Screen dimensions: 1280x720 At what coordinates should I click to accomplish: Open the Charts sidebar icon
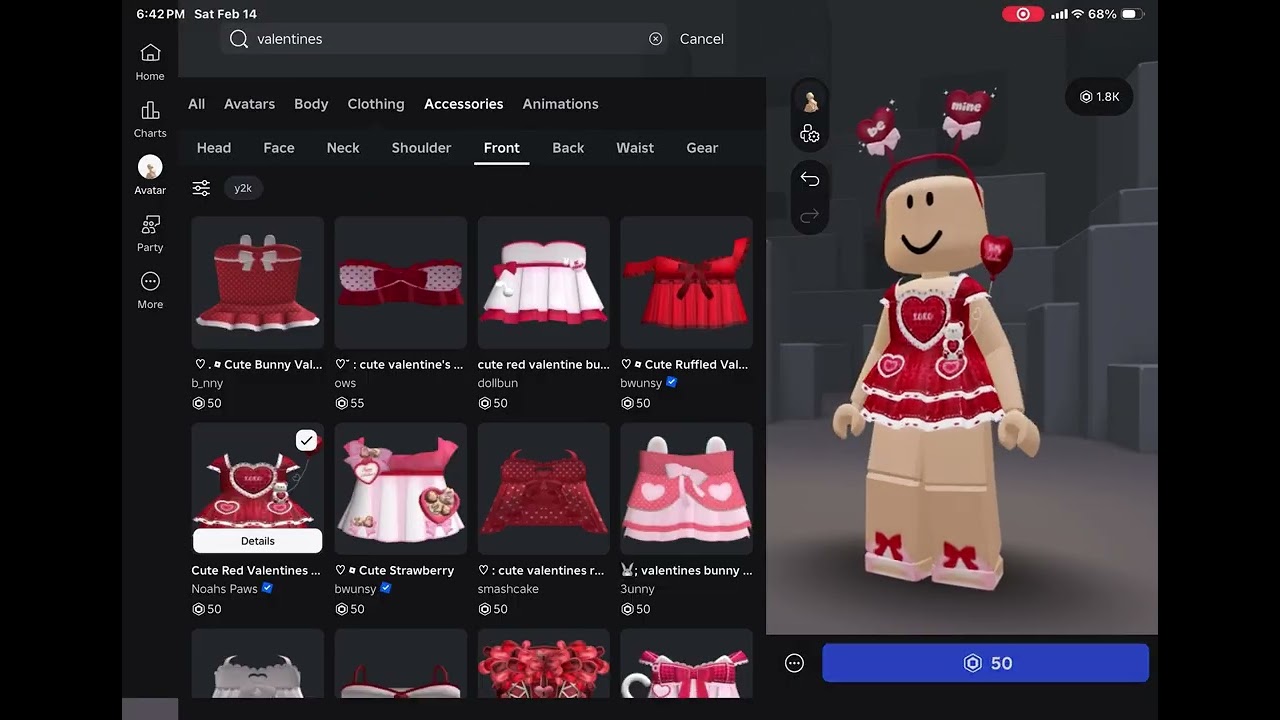coord(150,118)
